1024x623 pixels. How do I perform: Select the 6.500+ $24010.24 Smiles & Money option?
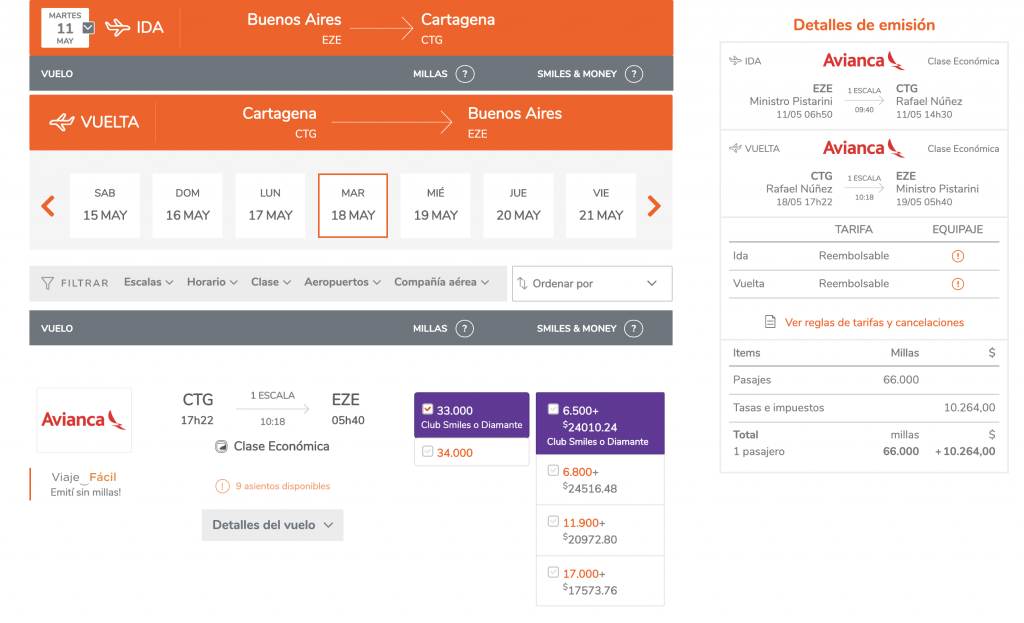pyautogui.click(x=553, y=409)
